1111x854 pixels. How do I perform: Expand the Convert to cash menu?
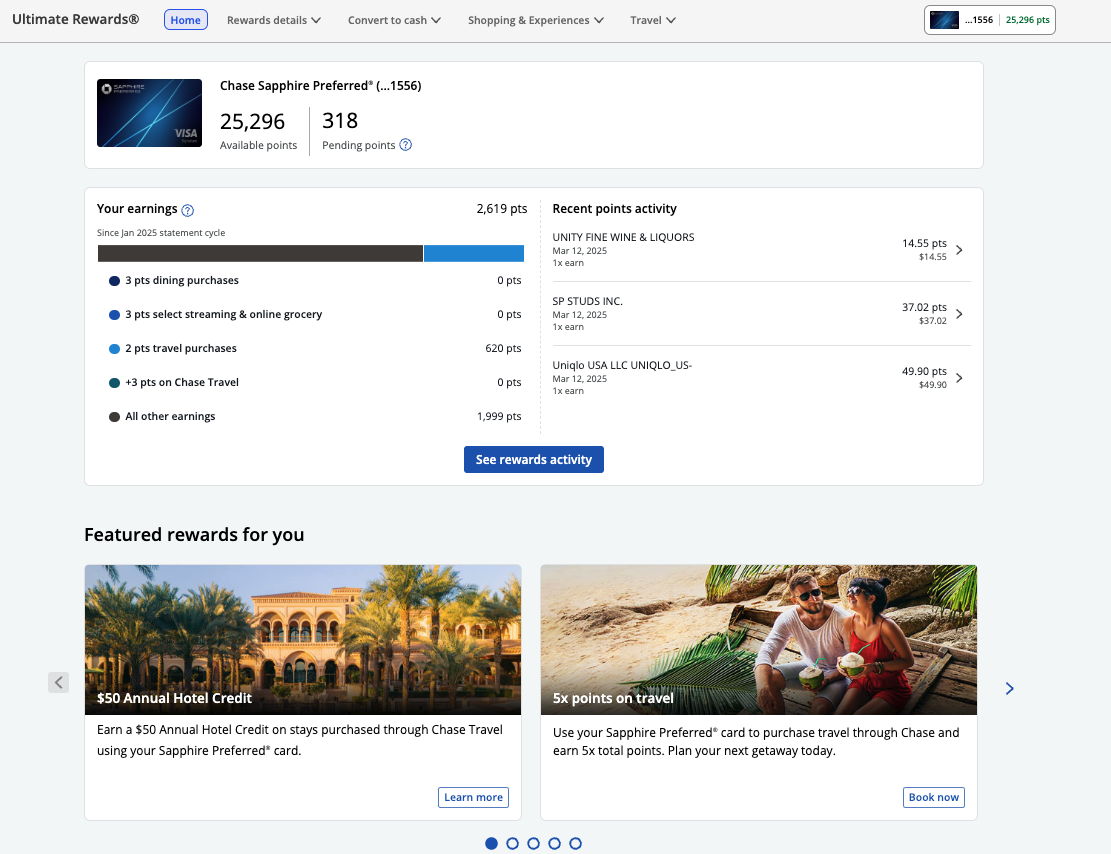pyautogui.click(x=395, y=20)
